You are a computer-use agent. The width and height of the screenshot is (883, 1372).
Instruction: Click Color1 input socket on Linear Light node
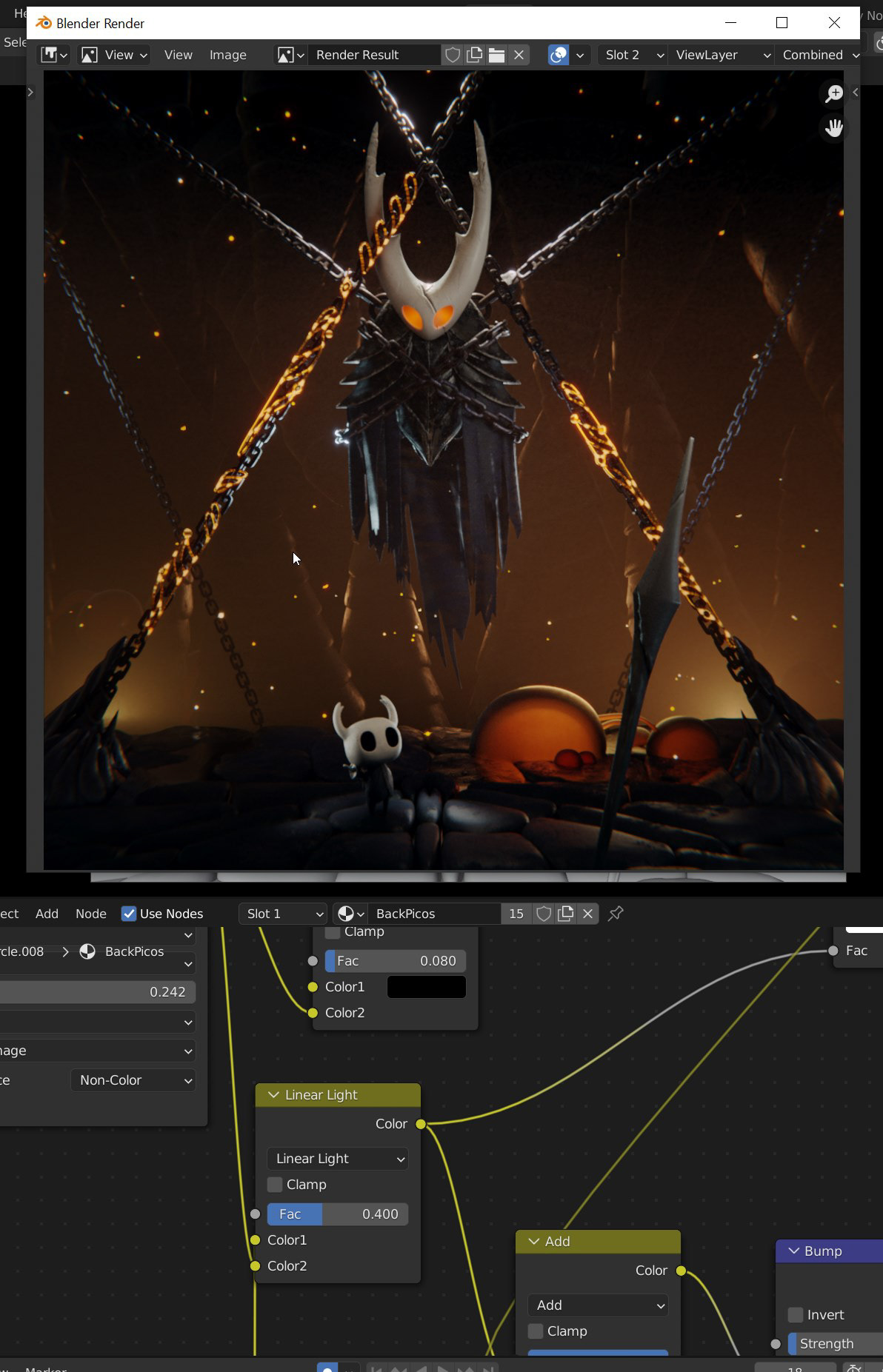(x=255, y=1240)
